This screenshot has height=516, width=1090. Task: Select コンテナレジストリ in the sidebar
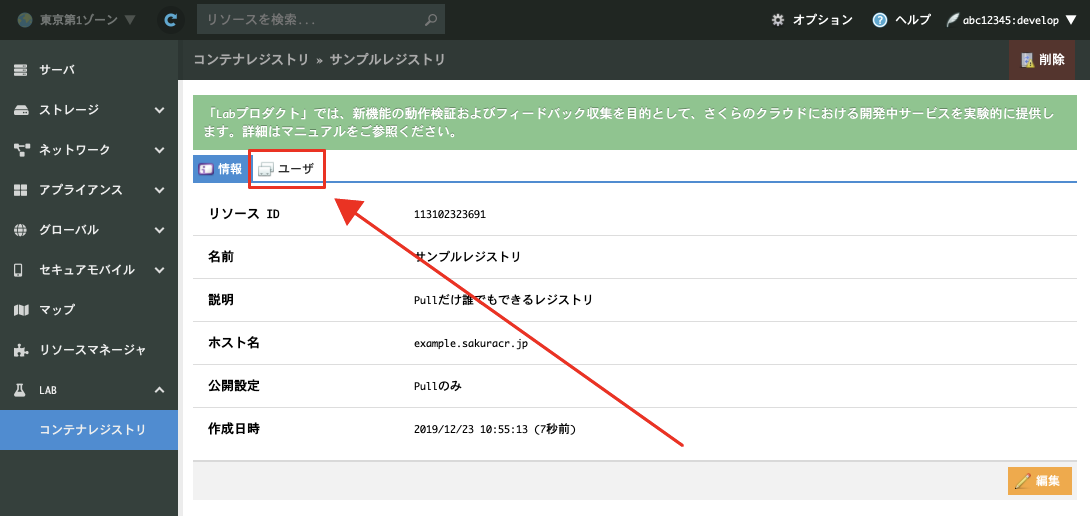click(x=89, y=430)
